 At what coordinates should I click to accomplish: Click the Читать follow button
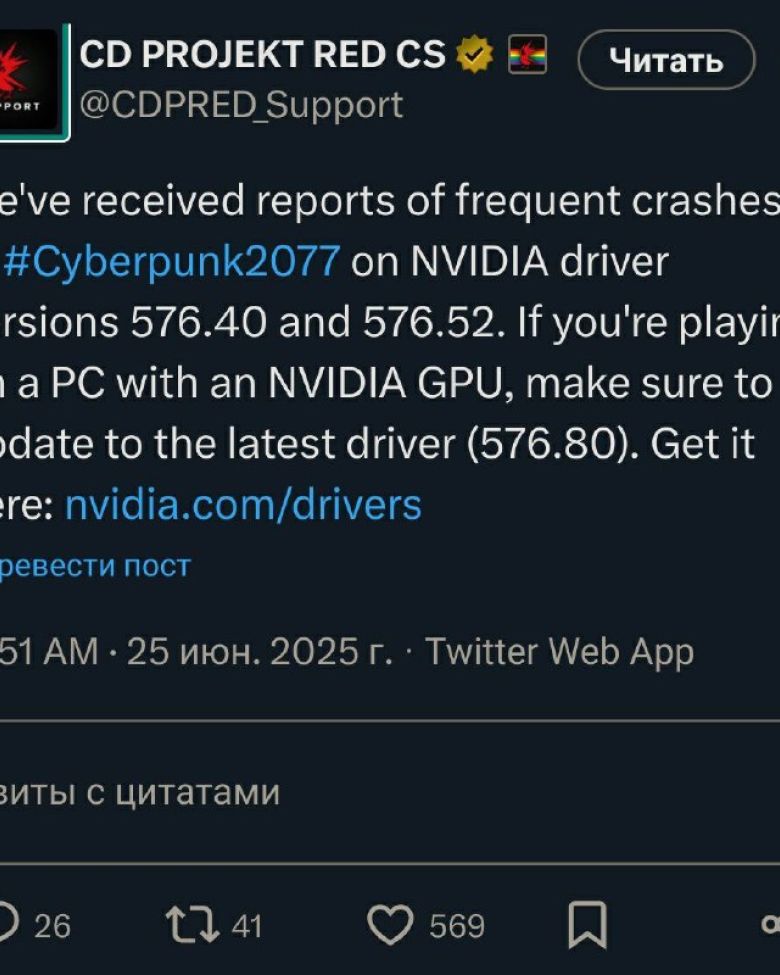pyautogui.click(x=667, y=60)
